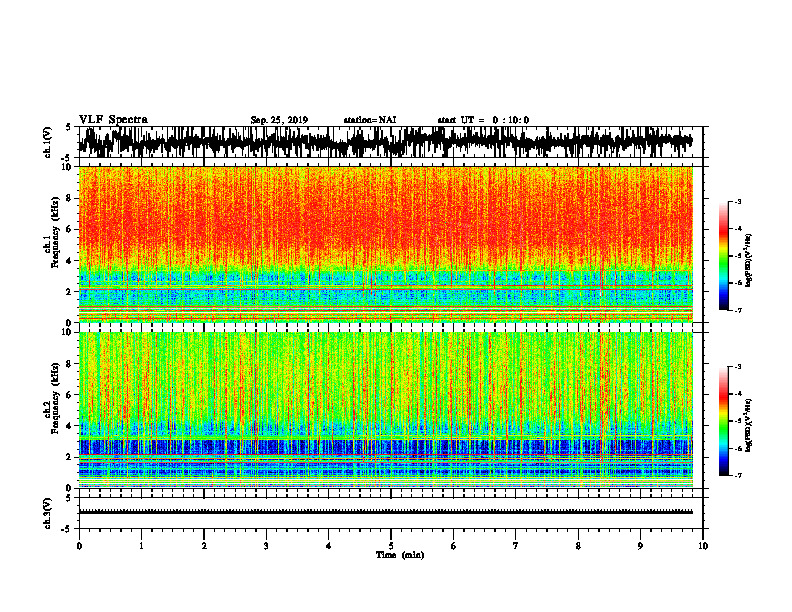Click tick label 9 on Time axis
The image size is (792, 612).
pyautogui.click(x=640, y=546)
